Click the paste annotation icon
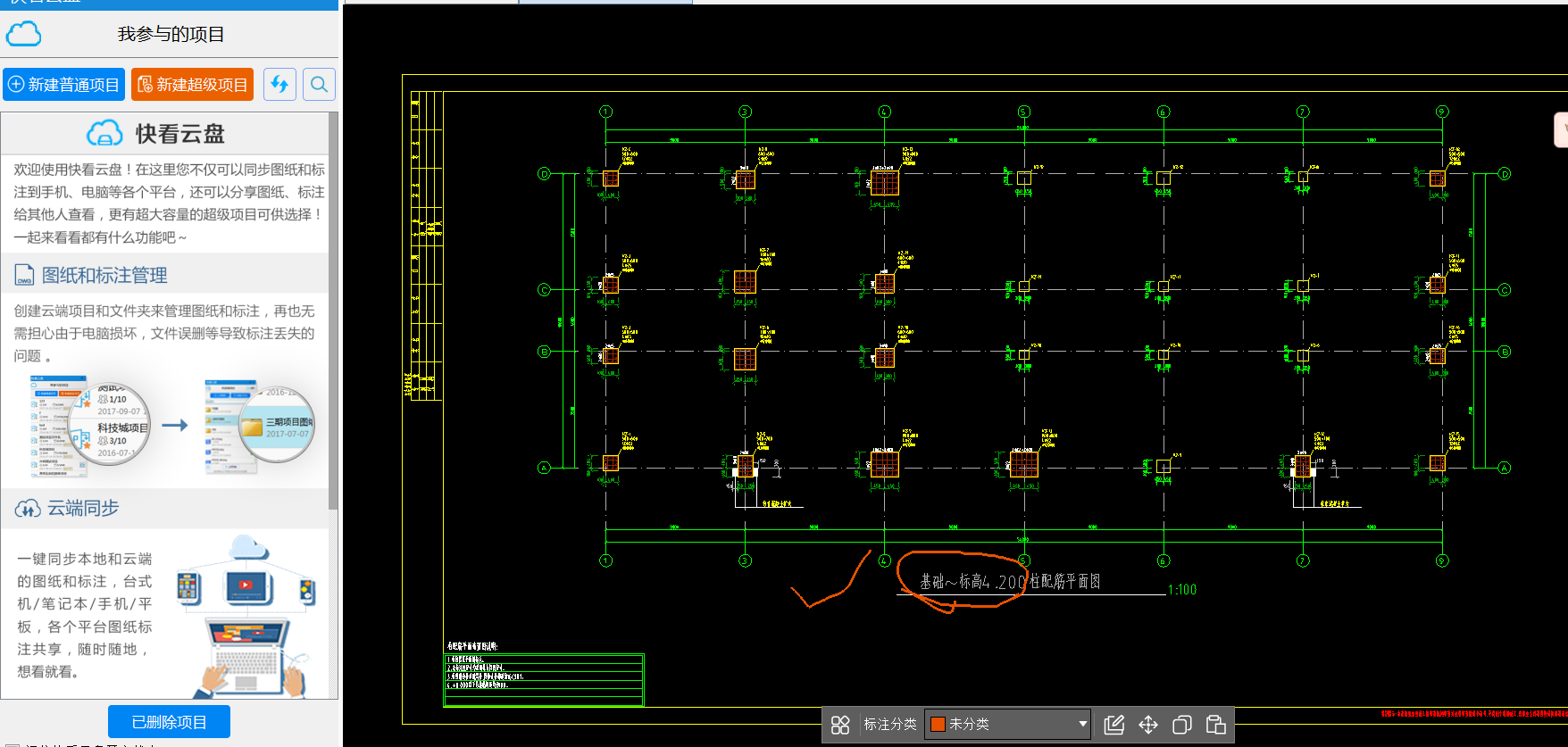Viewport: 1568px width, 747px height. tap(1215, 725)
